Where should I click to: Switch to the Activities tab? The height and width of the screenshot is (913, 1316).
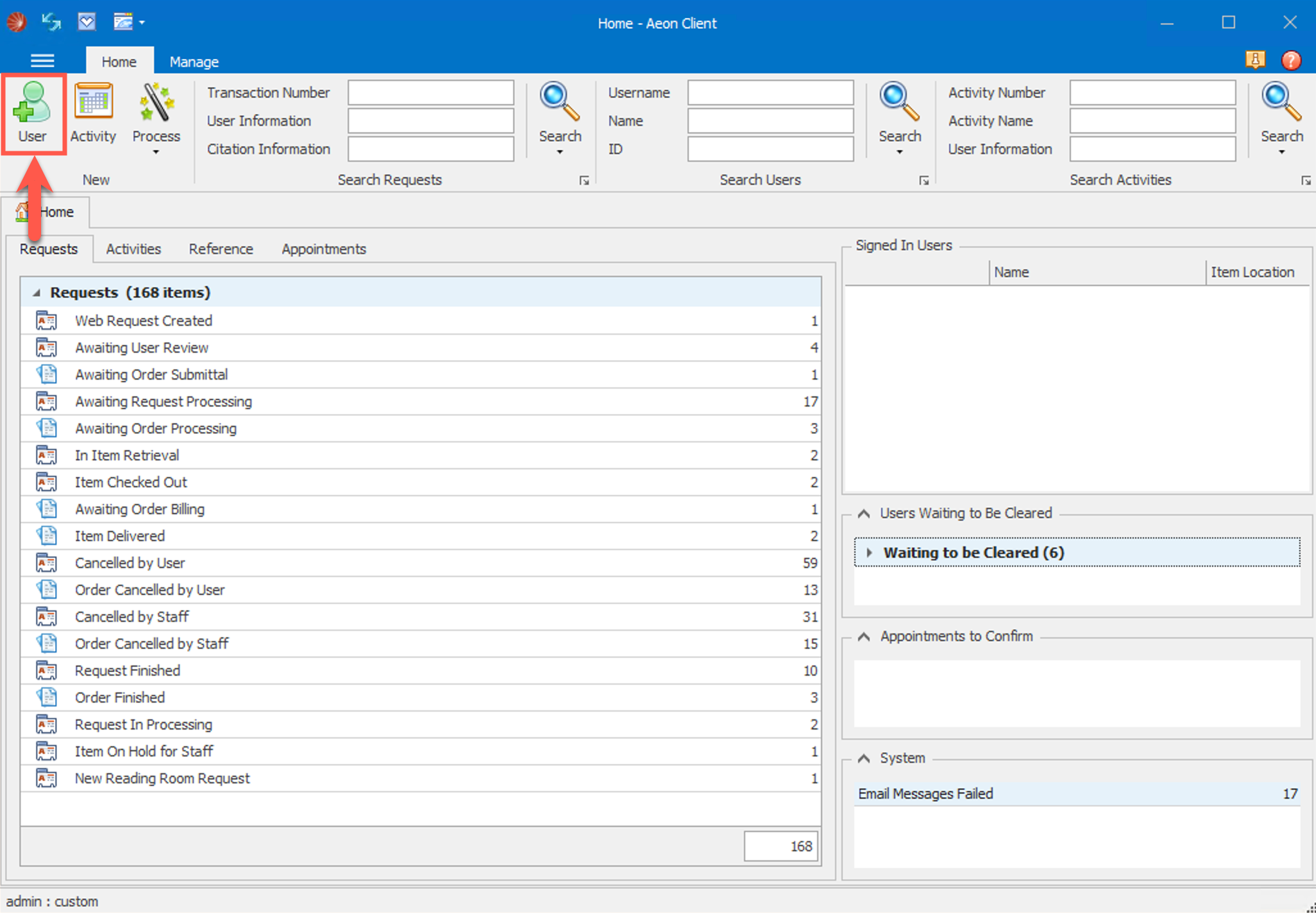pos(133,249)
